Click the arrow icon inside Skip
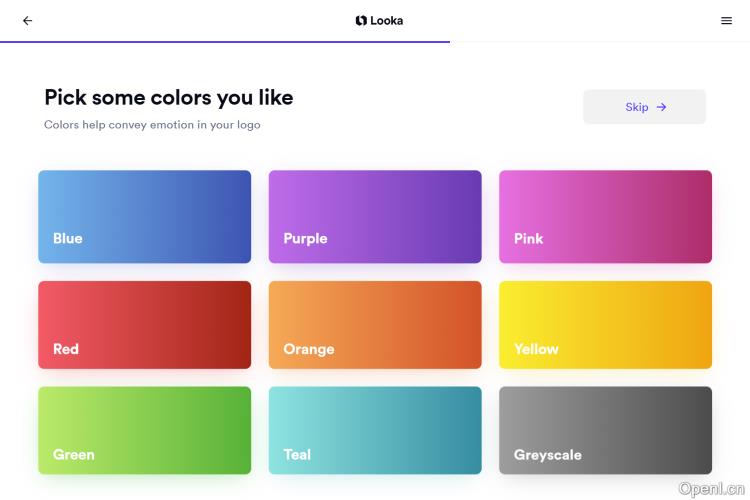The image size is (750, 500). [x=662, y=107]
